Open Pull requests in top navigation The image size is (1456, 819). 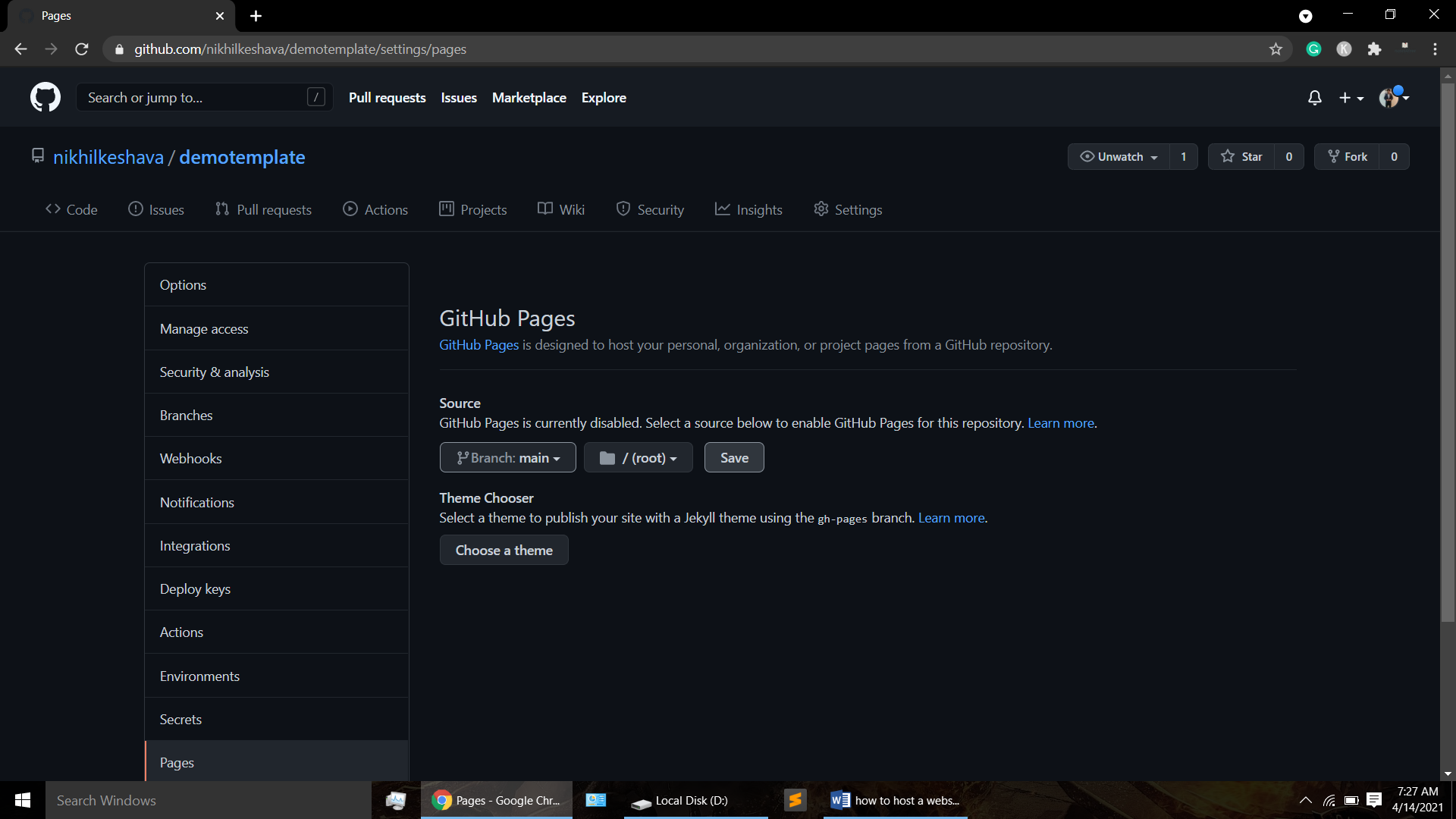click(x=387, y=98)
